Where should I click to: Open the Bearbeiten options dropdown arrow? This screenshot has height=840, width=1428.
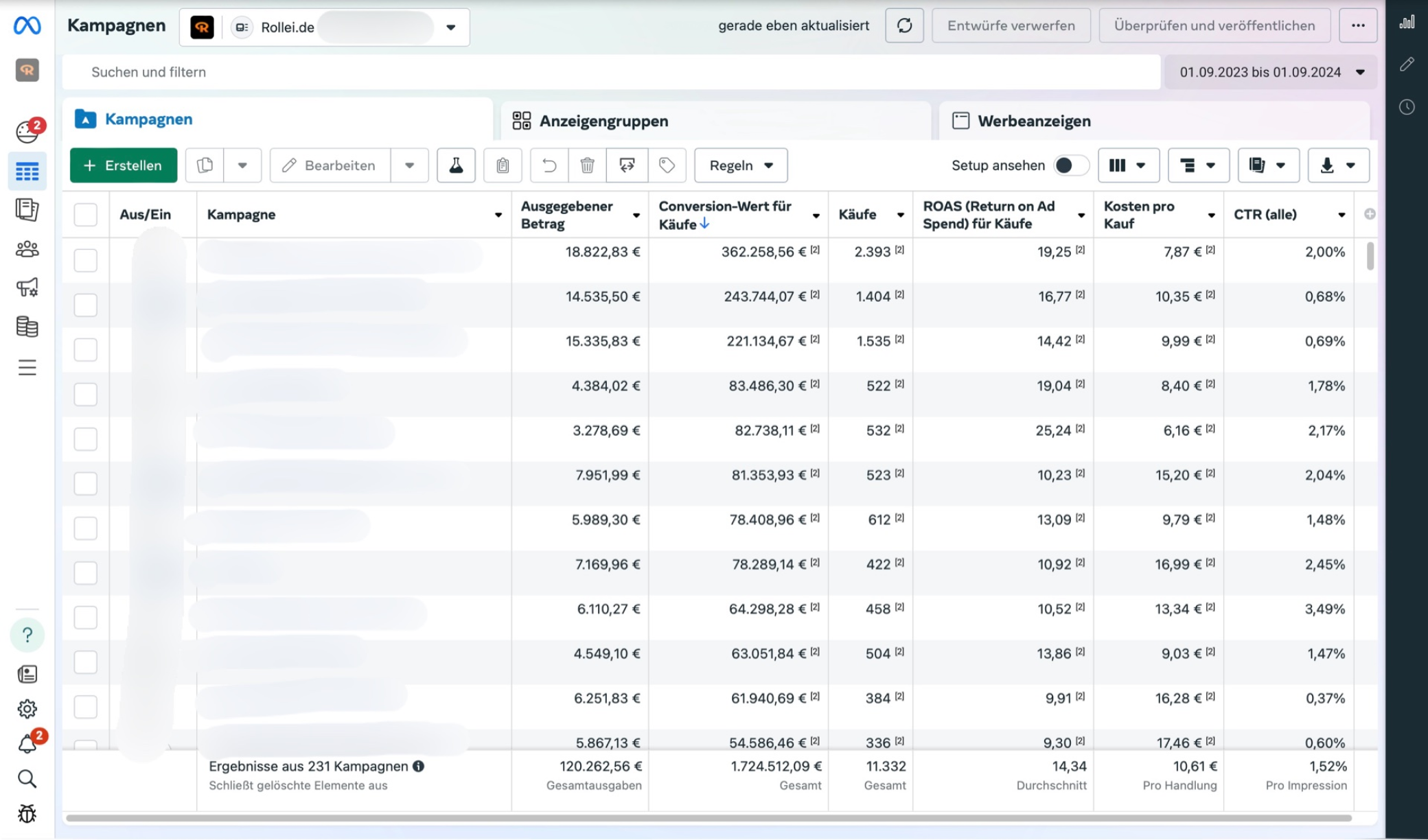click(x=409, y=165)
